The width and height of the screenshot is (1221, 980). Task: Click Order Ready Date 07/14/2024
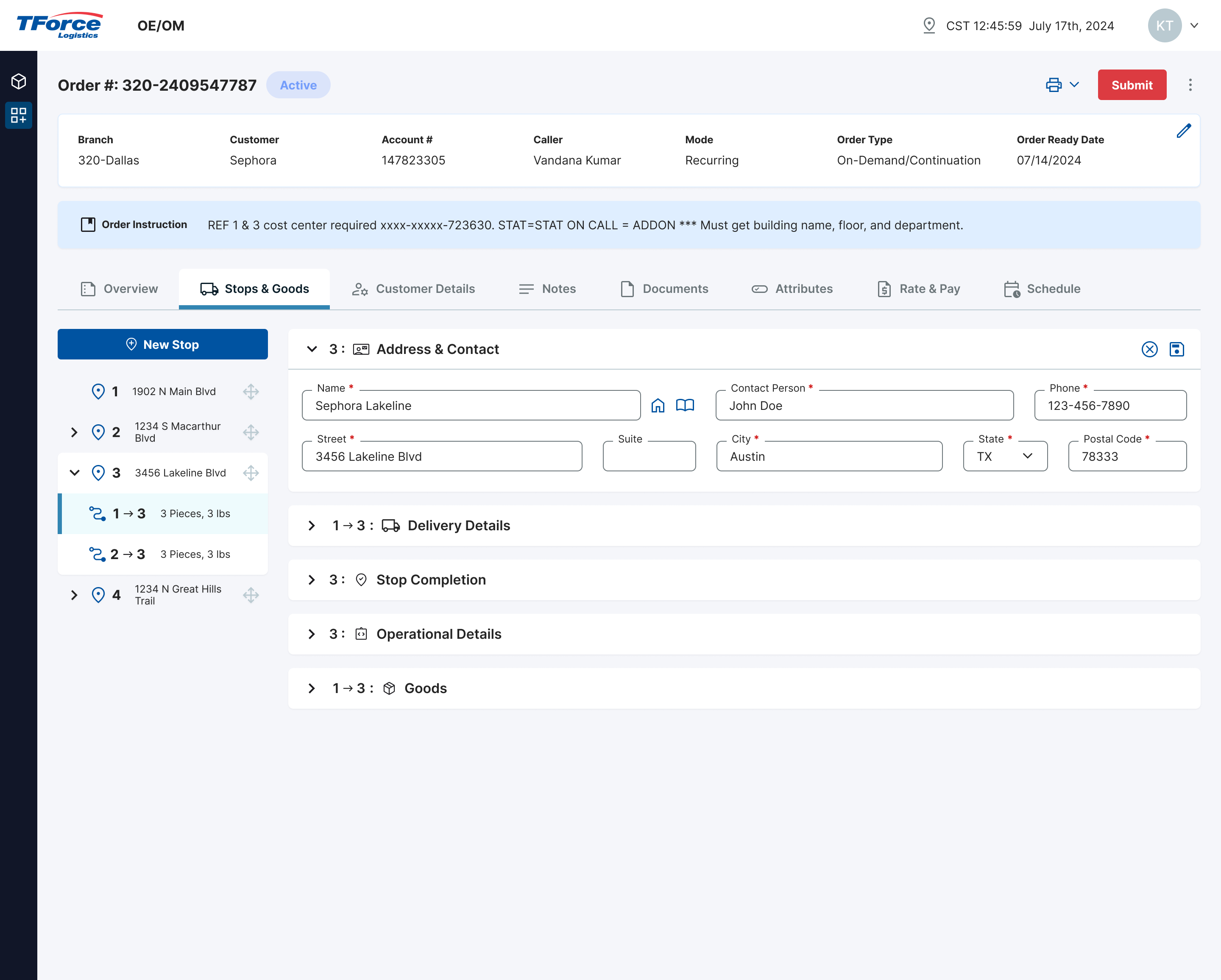(x=1049, y=160)
